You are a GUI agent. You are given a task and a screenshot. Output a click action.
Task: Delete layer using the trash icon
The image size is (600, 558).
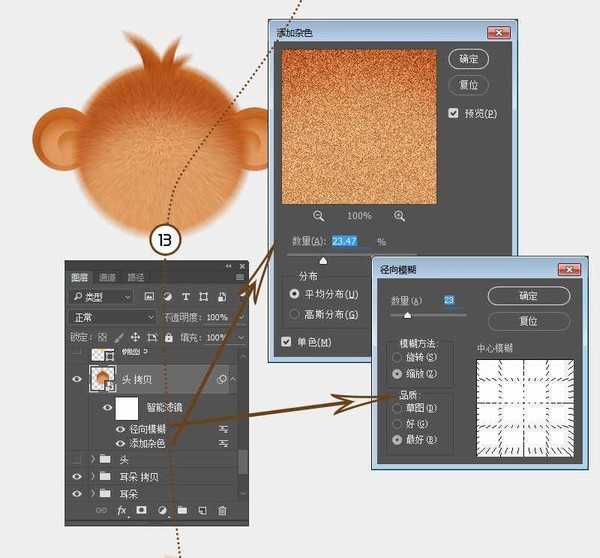click(x=222, y=510)
